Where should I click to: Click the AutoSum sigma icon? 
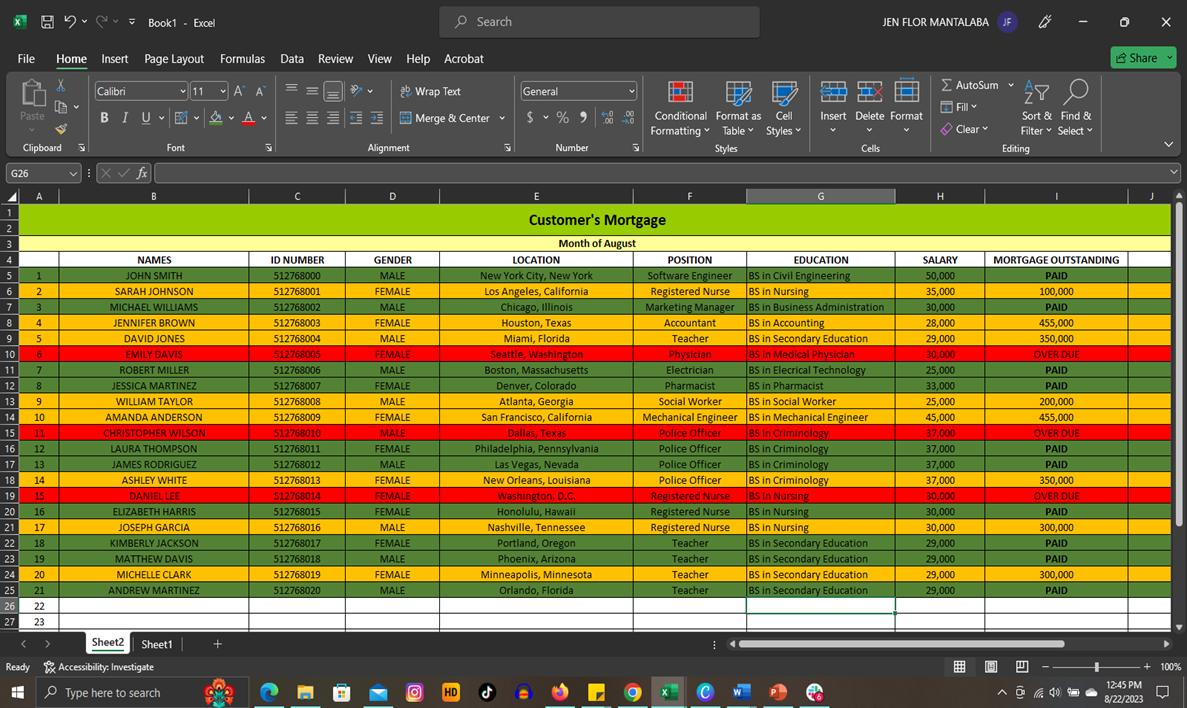click(x=947, y=85)
